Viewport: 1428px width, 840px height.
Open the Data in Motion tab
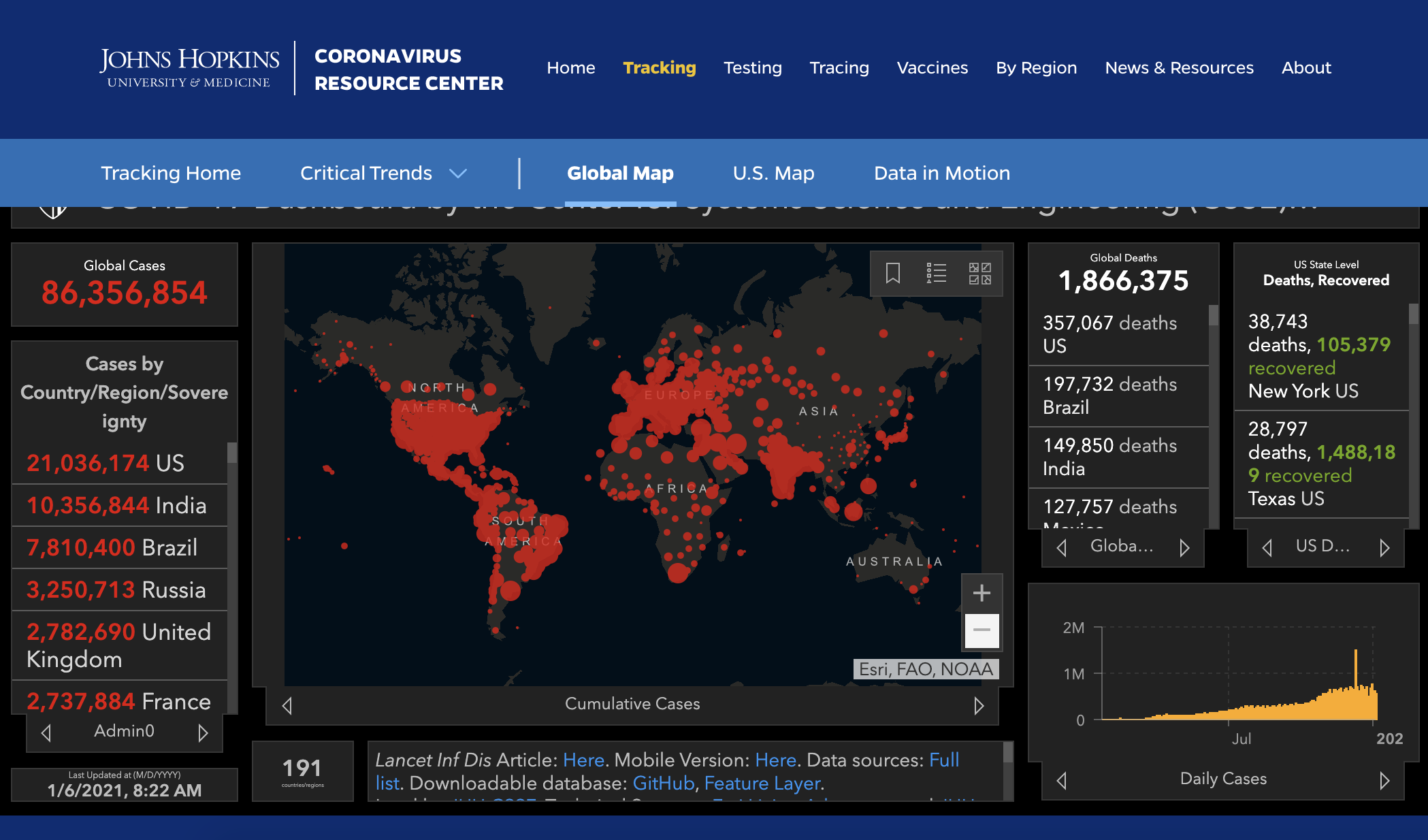[x=941, y=174]
